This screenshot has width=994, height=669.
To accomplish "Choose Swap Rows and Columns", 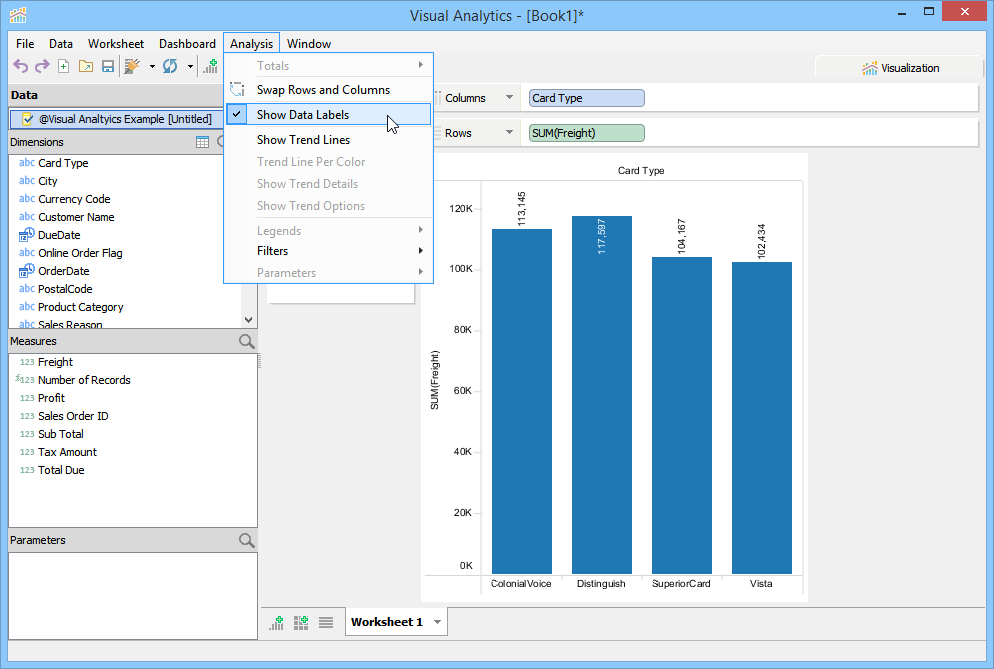I will 329,89.
